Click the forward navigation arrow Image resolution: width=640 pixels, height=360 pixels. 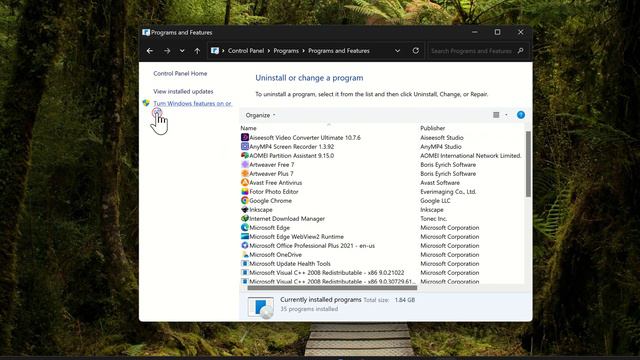(x=167, y=51)
